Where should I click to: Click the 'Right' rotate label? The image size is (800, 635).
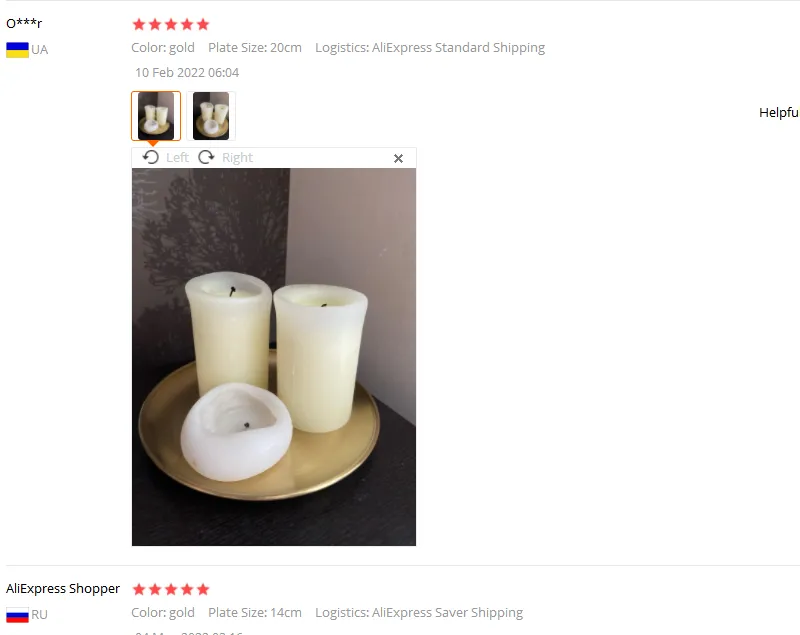tap(237, 158)
